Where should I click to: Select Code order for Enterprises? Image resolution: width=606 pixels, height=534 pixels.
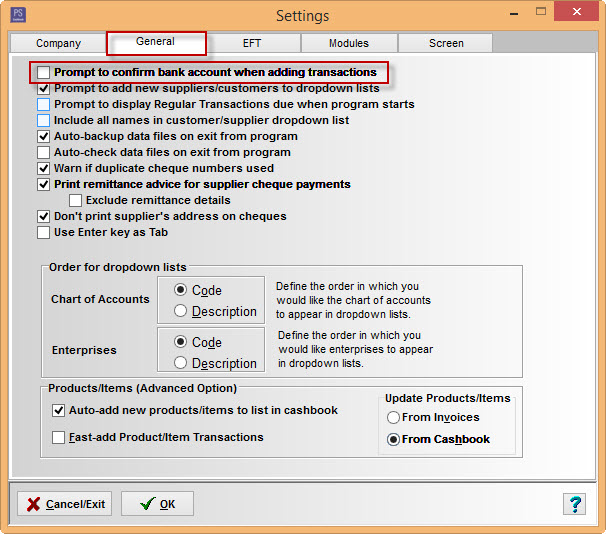click(x=180, y=342)
